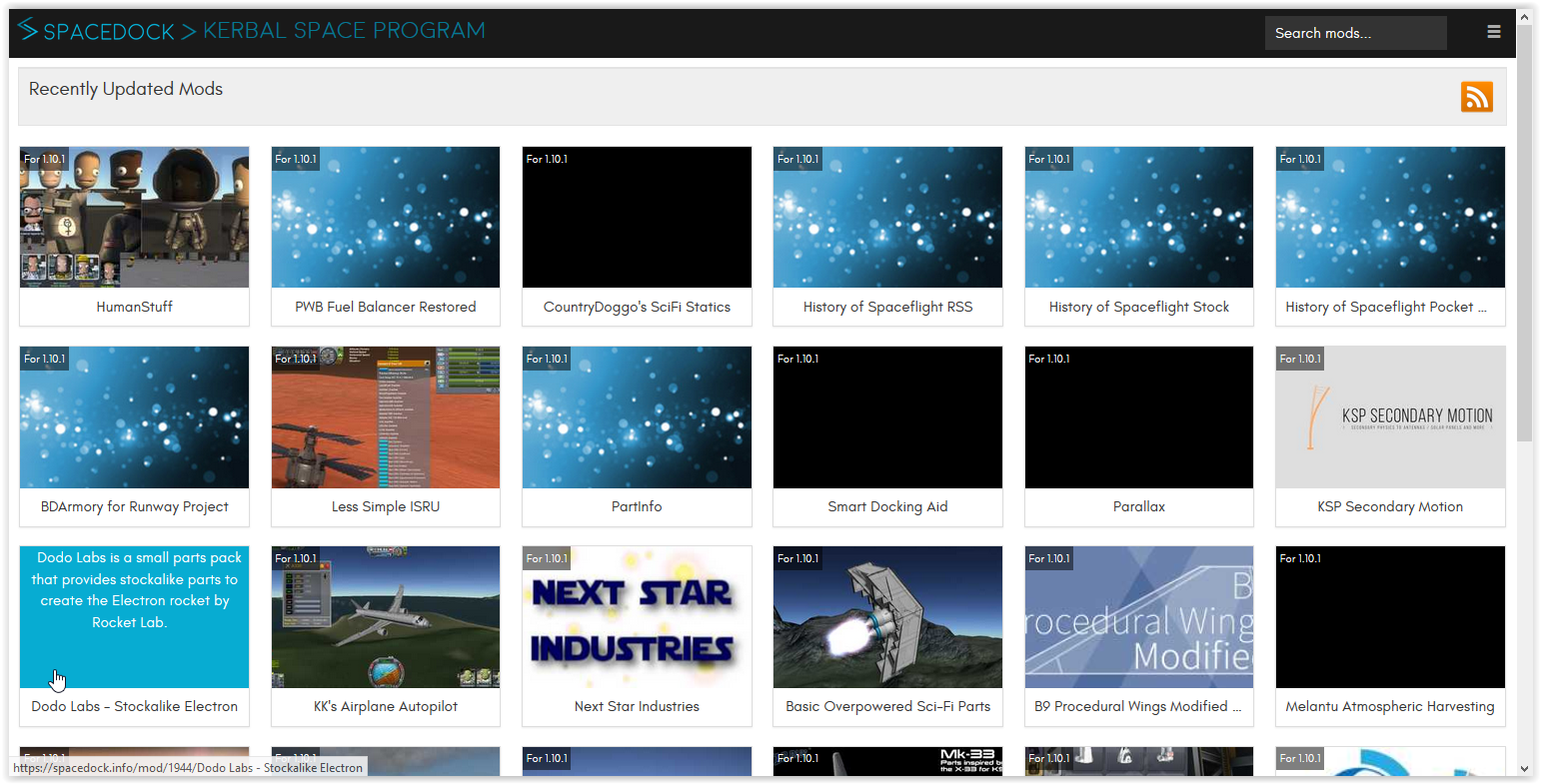
Task: Click the Mk-33 mod thumbnail in the bottom row
Action: (x=887, y=761)
